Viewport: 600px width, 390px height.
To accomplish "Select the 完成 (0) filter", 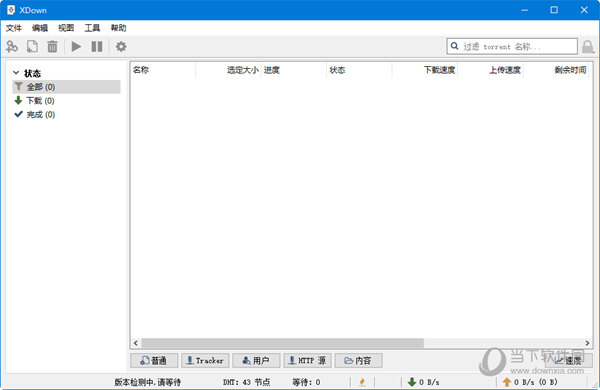I will (67, 114).
